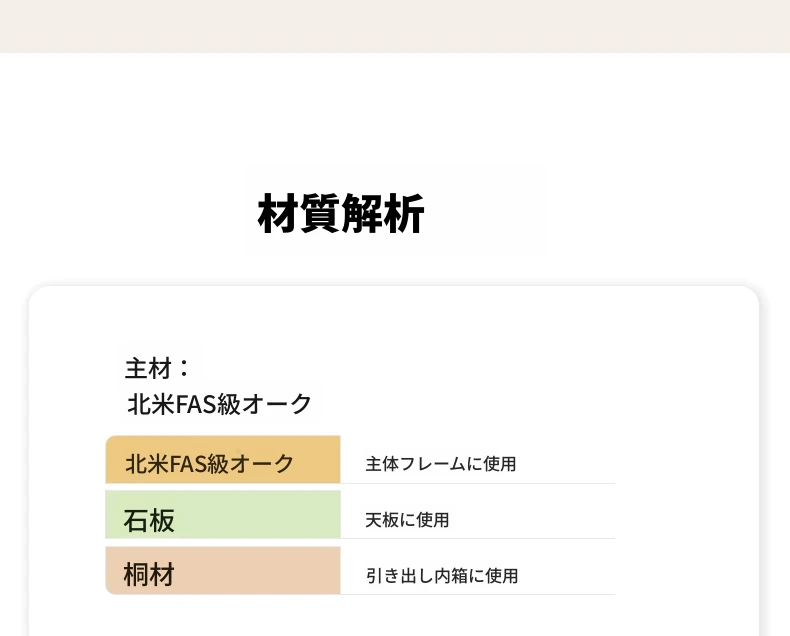Click the word 引き出し in third row
Image resolution: width=790 pixels, height=636 pixels.
click(400, 576)
